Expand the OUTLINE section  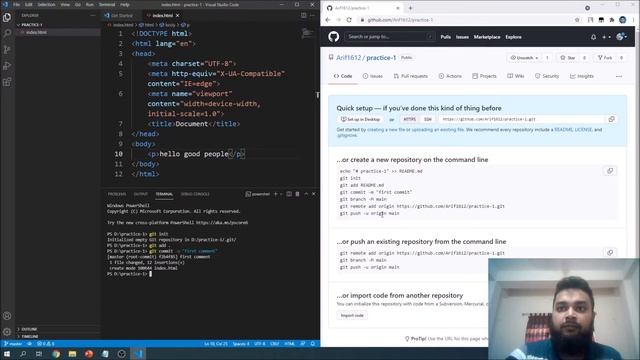[29, 329]
